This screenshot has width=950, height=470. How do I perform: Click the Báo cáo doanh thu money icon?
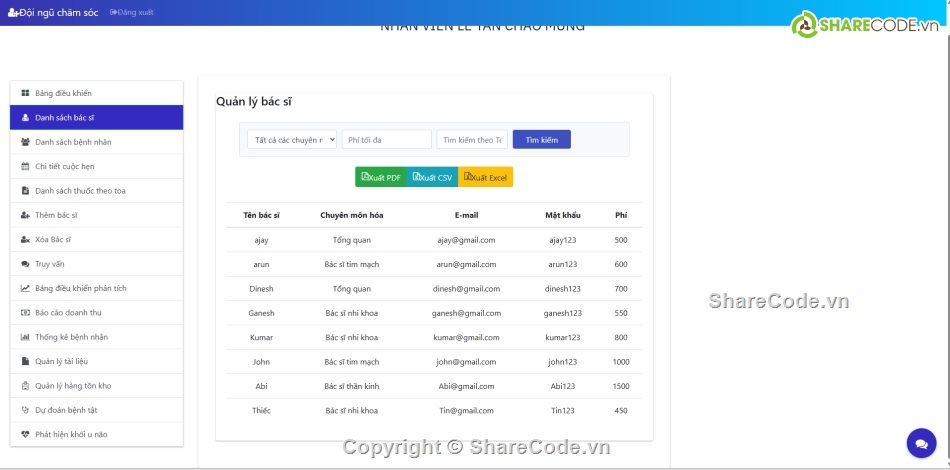[x=25, y=313]
